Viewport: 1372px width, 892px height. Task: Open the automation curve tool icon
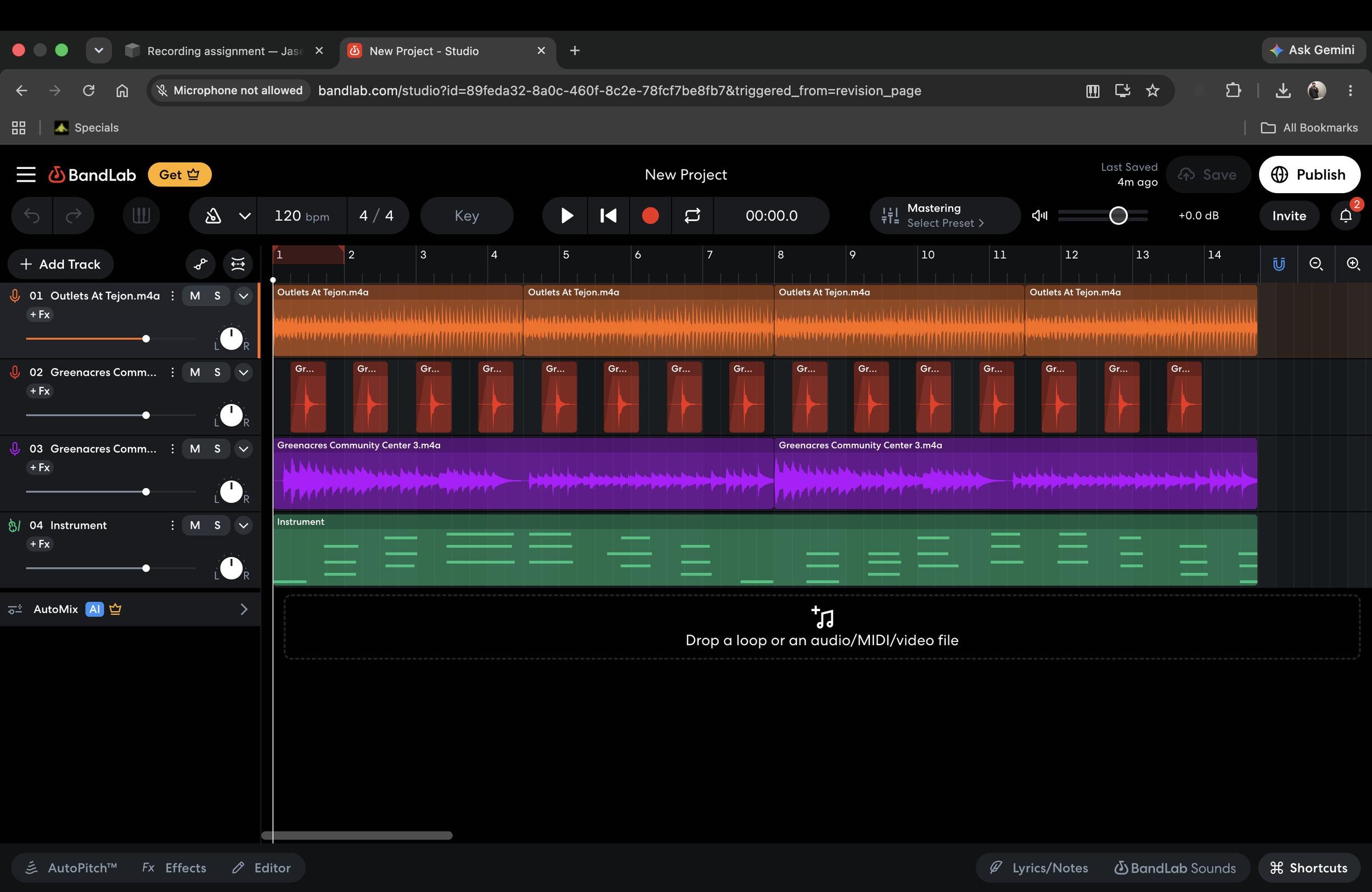pos(201,264)
